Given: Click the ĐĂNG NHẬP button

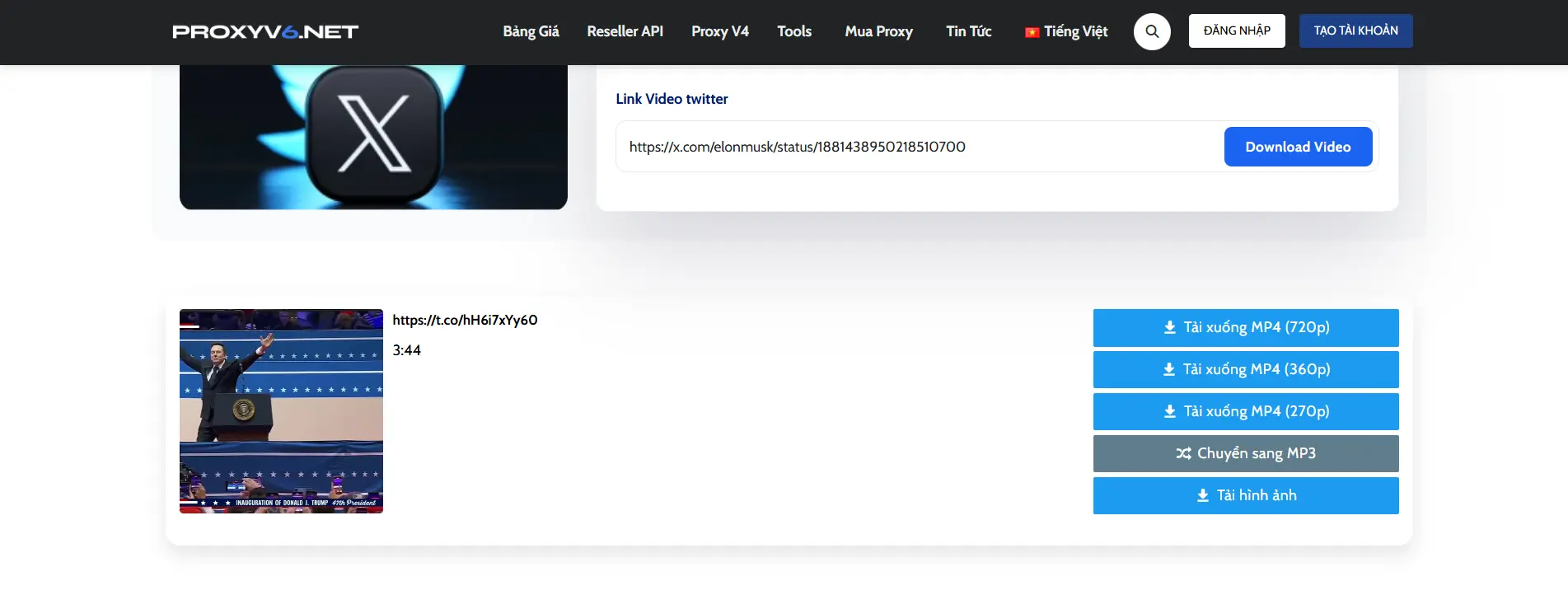Looking at the screenshot, I should 1237,30.
